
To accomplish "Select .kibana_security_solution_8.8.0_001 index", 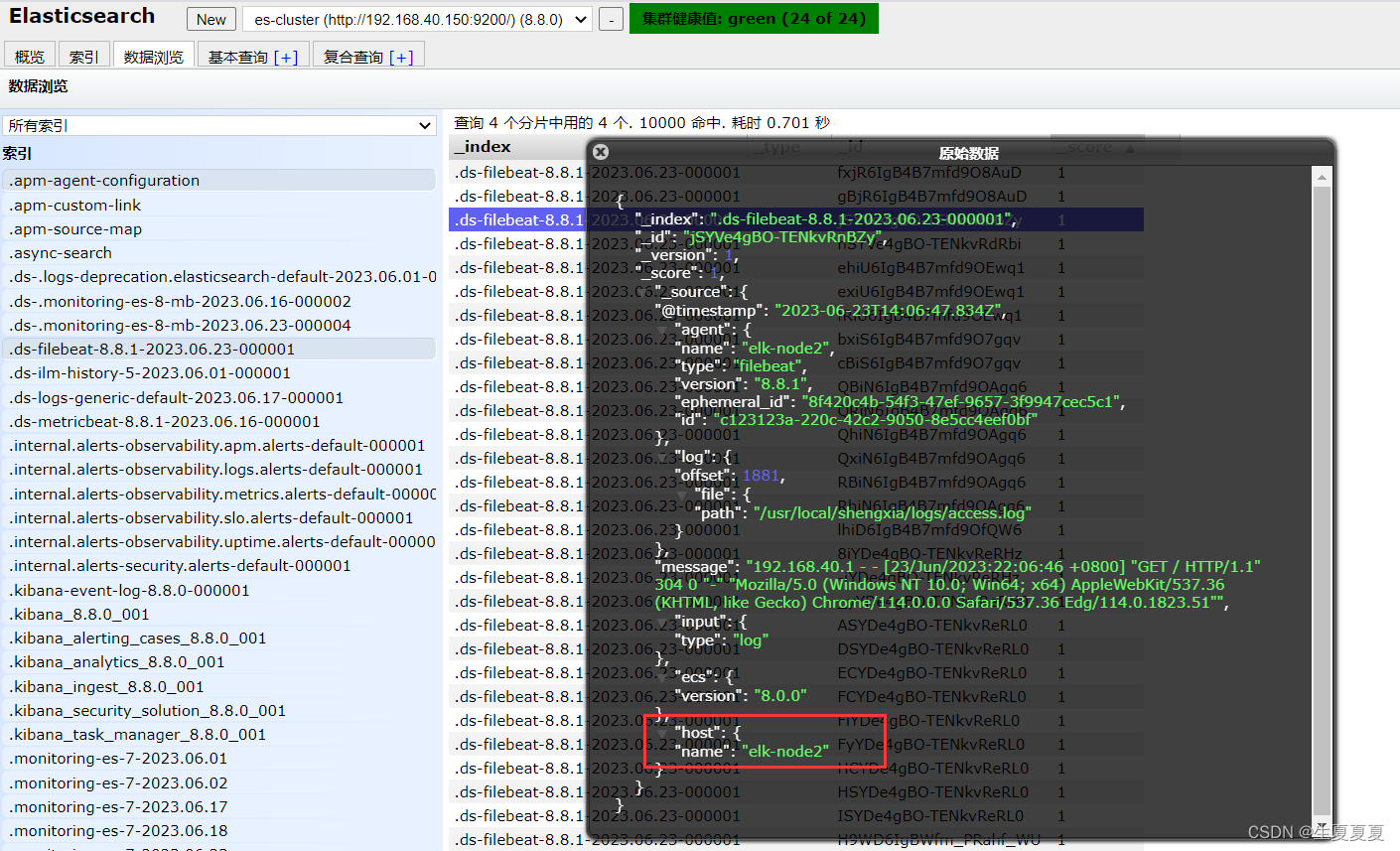I will click(219, 710).
